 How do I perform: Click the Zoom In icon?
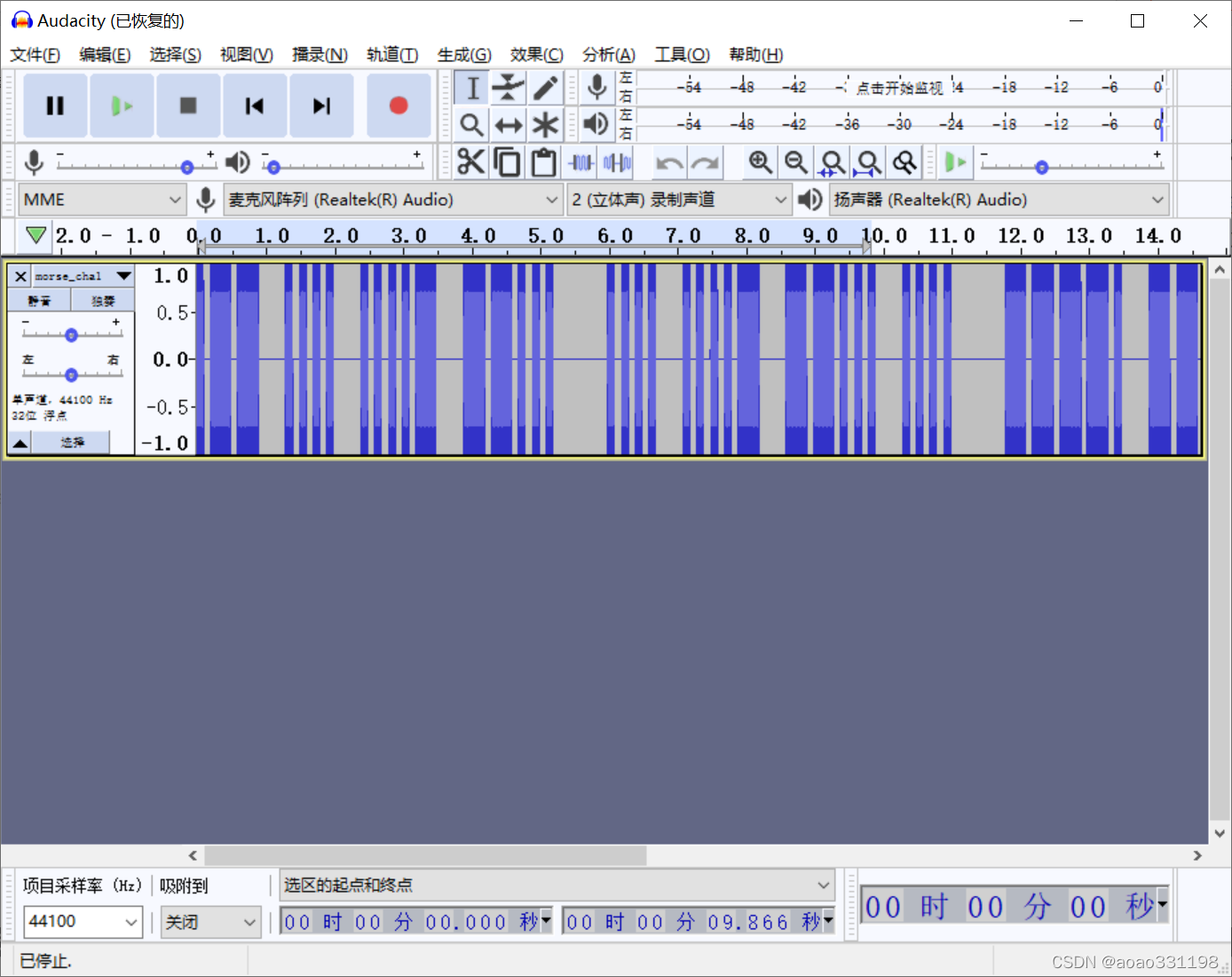(760, 162)
